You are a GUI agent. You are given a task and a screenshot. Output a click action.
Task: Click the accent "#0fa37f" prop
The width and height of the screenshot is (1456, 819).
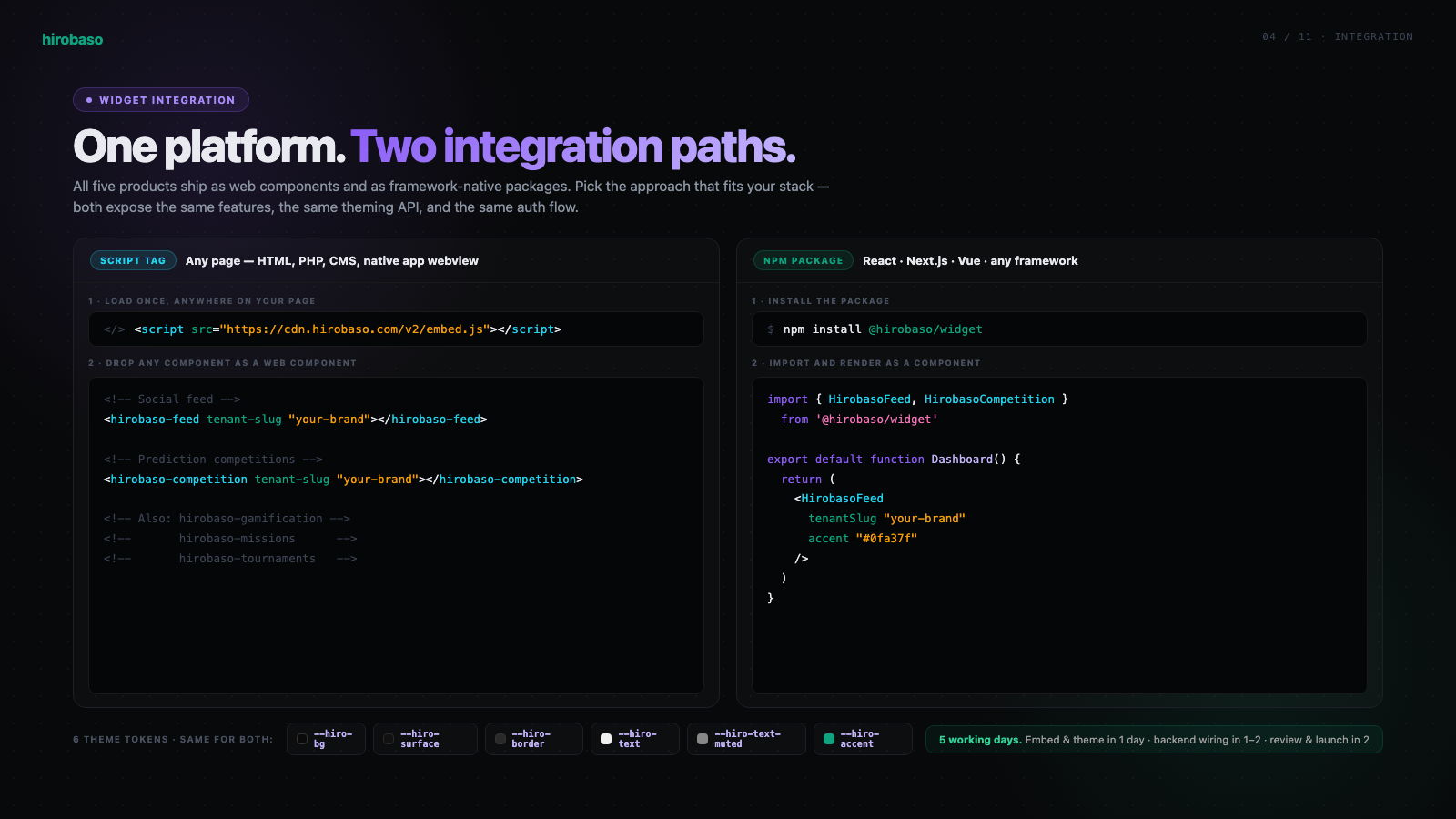tap(863, 539)
